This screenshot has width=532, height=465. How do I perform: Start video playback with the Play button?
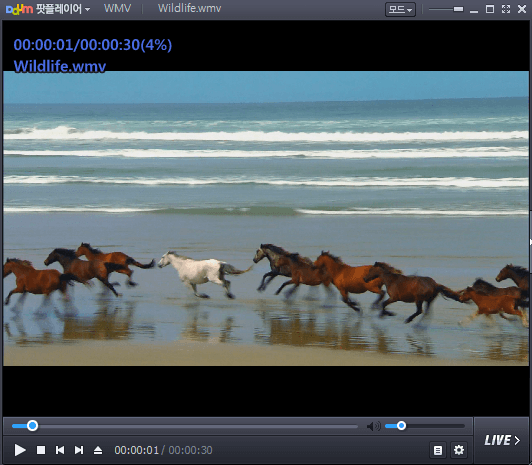click(20, 450)
